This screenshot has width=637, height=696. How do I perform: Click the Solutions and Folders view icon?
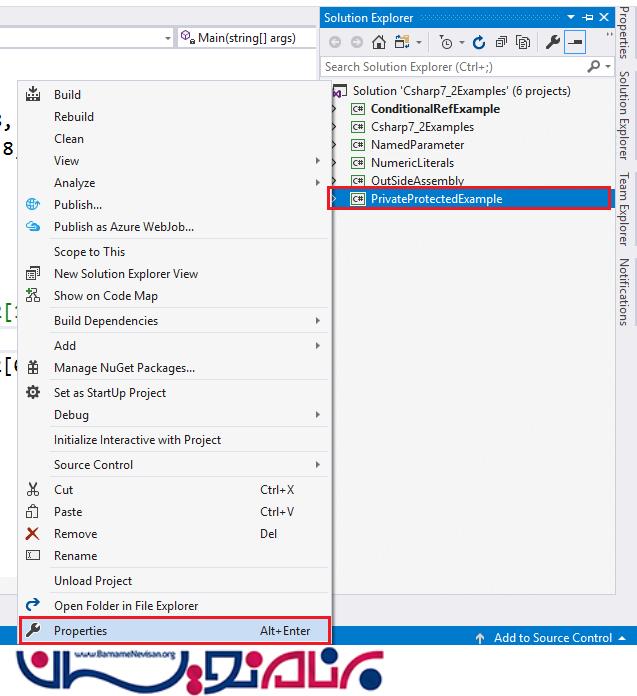coord(401,42)
